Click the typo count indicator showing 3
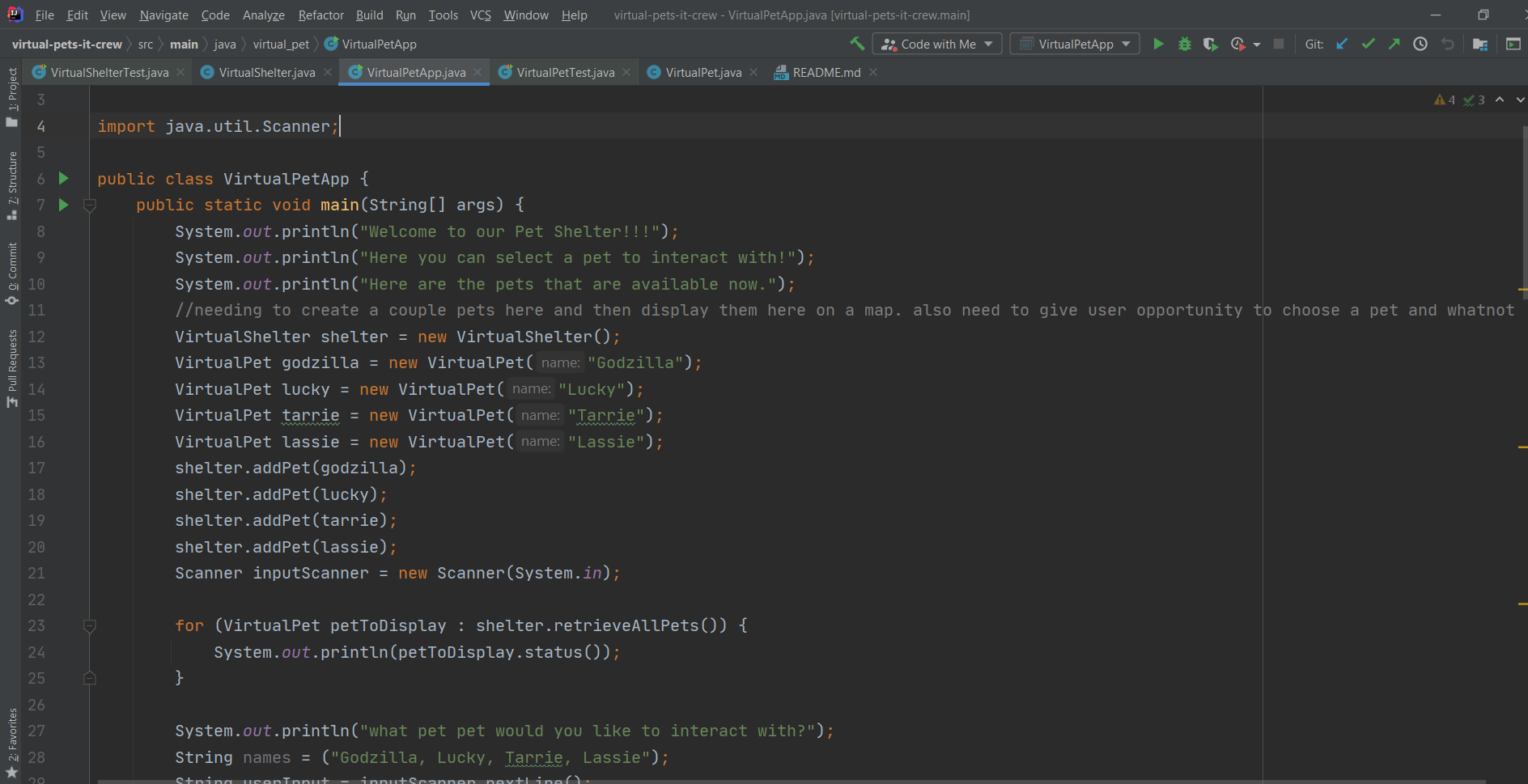Viewport: 1528px width, 784px height. (1474, 100)
